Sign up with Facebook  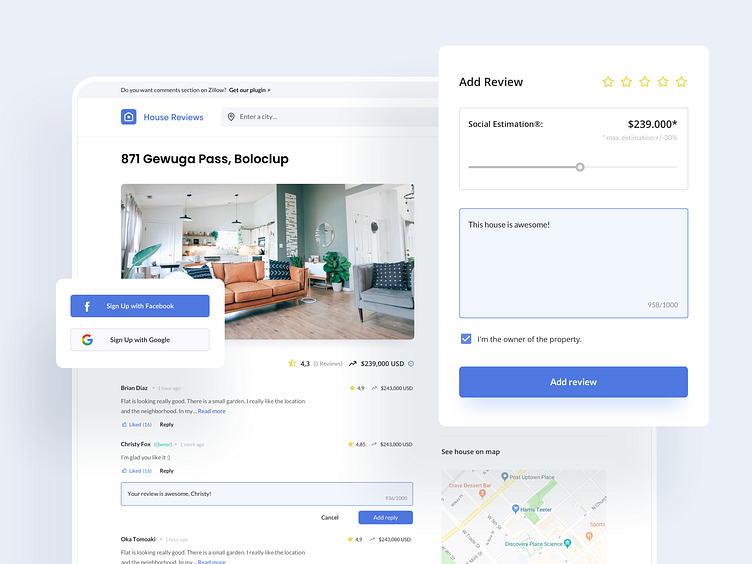(140, 306)
